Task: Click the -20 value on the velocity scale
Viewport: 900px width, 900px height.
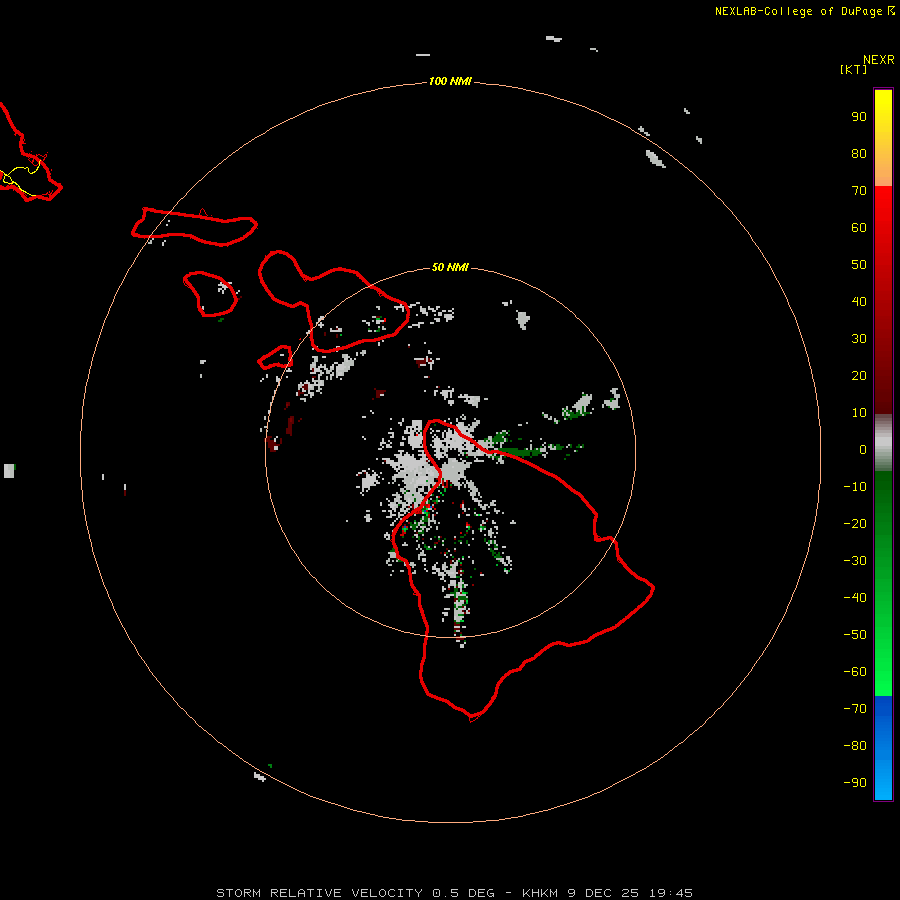Action: (855, 524)
